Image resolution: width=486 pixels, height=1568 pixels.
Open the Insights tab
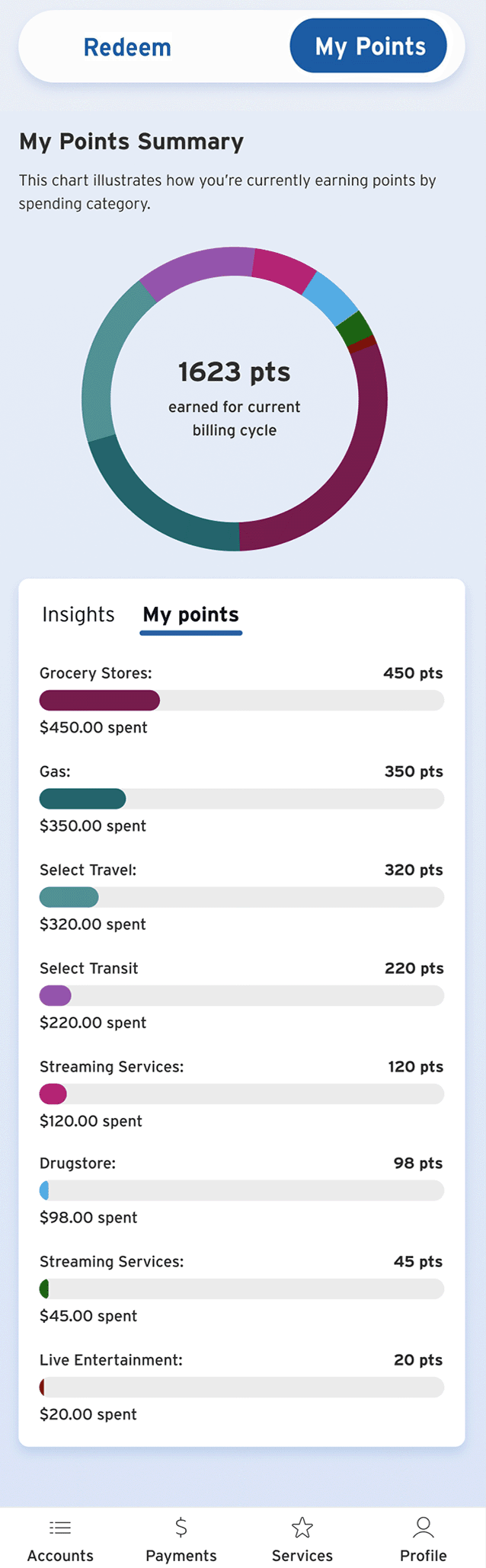click(78, 615)
